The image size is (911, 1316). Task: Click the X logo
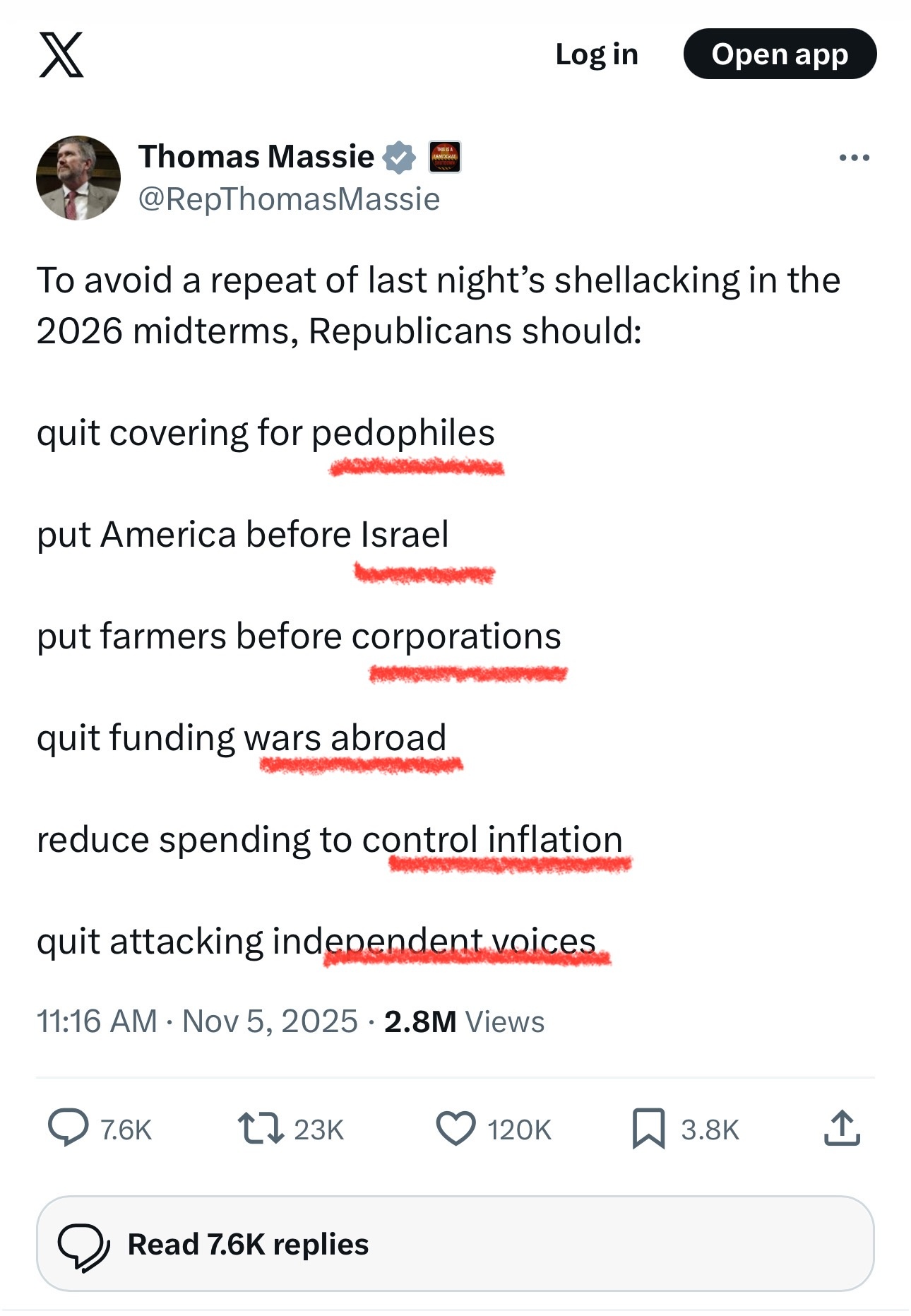pos(61,54)
